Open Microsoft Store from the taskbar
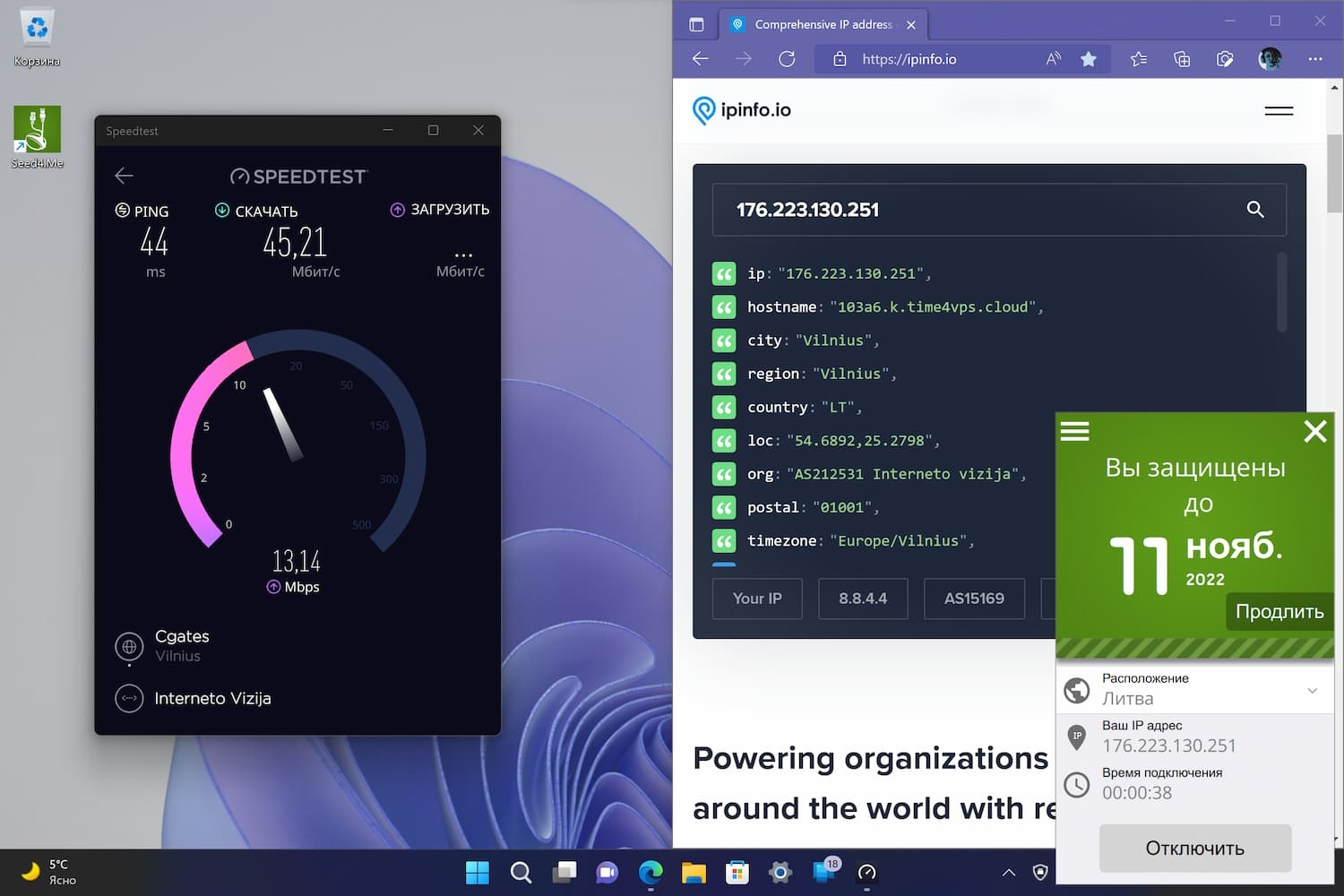 (x=737, y=872)
